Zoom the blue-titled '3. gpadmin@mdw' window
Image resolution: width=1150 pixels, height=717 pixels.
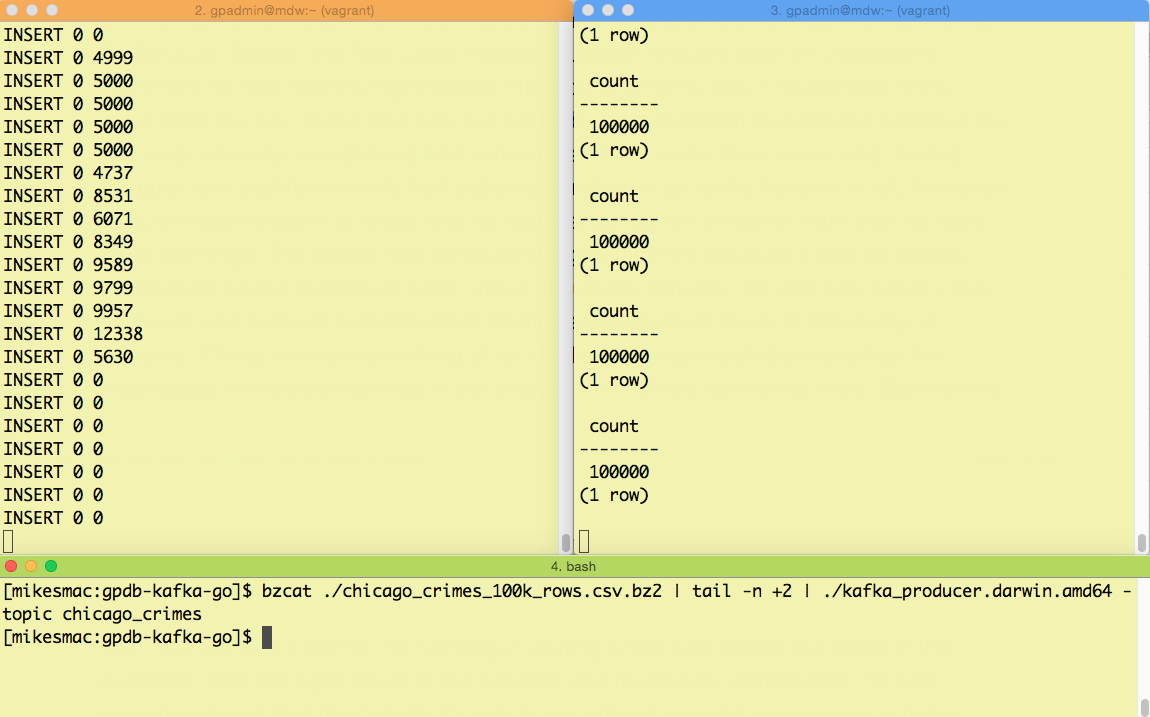tap(627, 10)
